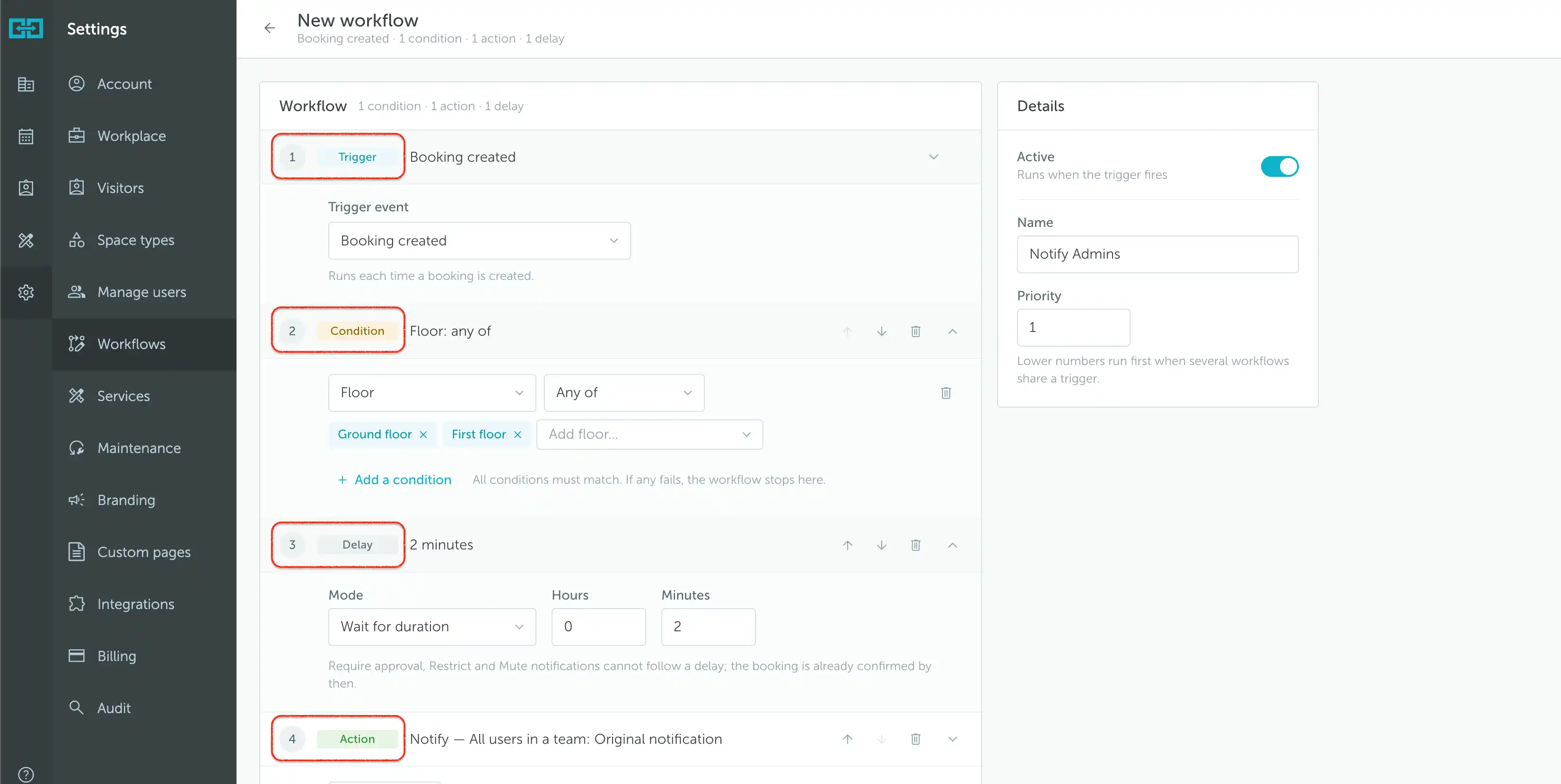Open the Add floor dropdown
The height and width of the screenshot is (784, 1561).
(x=649, y=435)
